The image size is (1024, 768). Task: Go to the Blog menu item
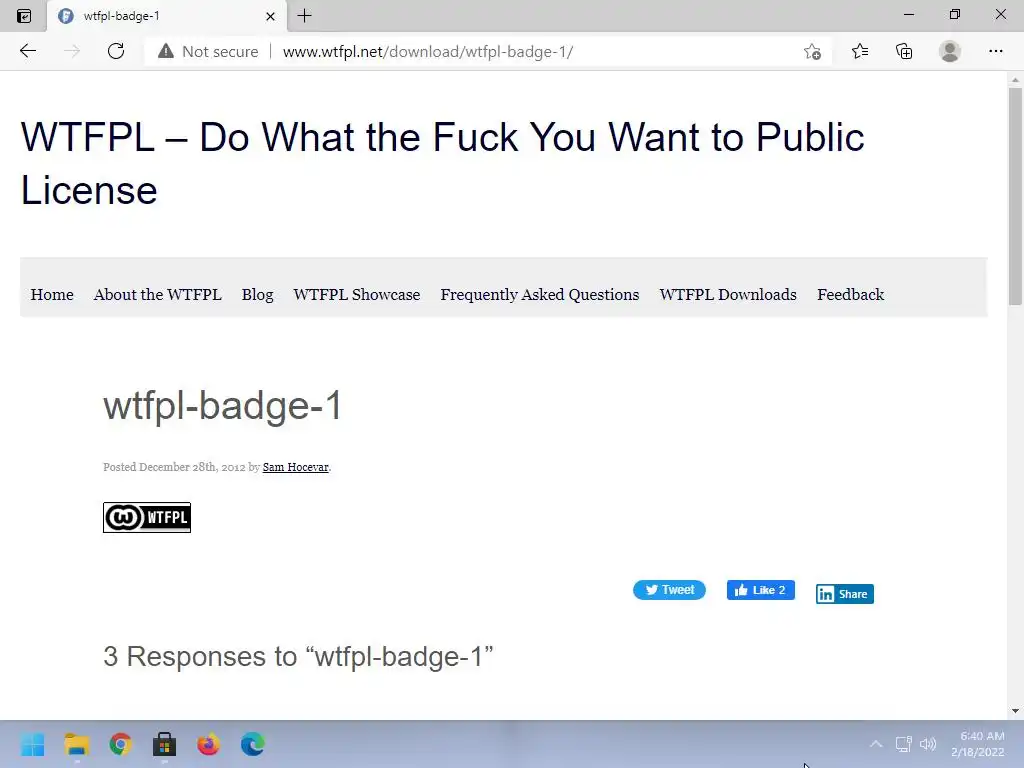257,295
